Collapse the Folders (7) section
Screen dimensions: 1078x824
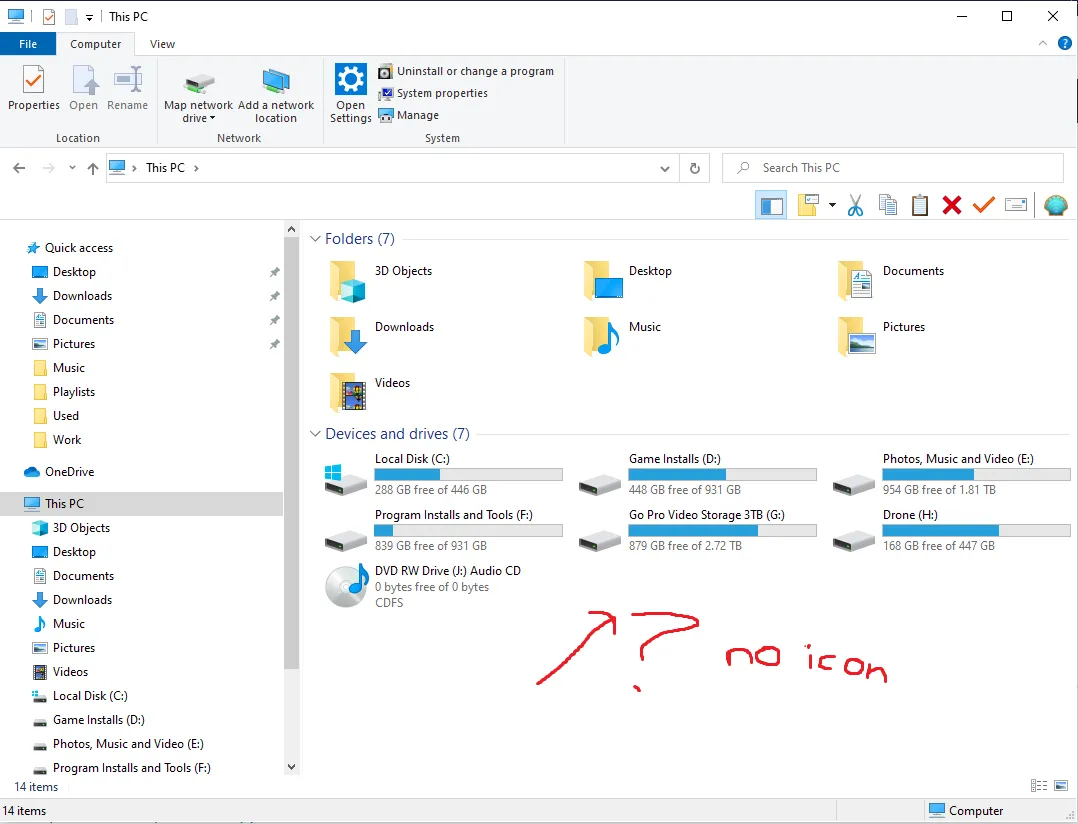click(x=316, y=238)
